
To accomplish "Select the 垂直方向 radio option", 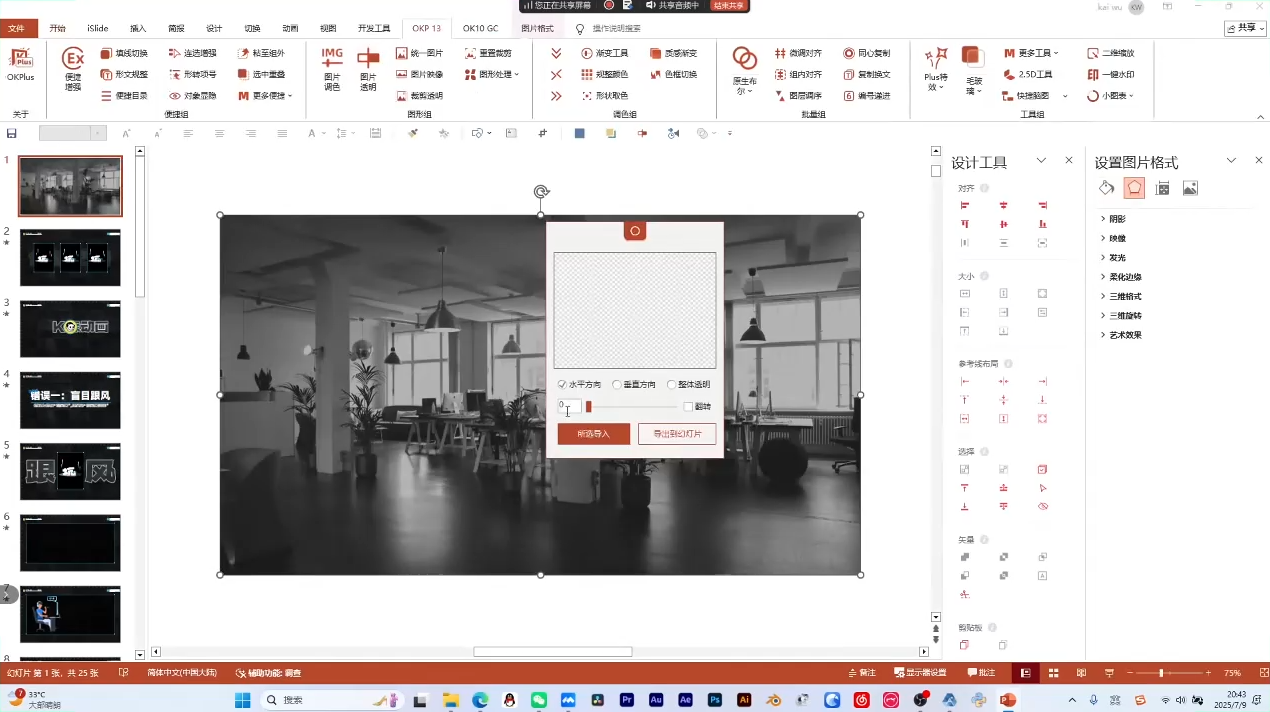I will click(618, 385).
